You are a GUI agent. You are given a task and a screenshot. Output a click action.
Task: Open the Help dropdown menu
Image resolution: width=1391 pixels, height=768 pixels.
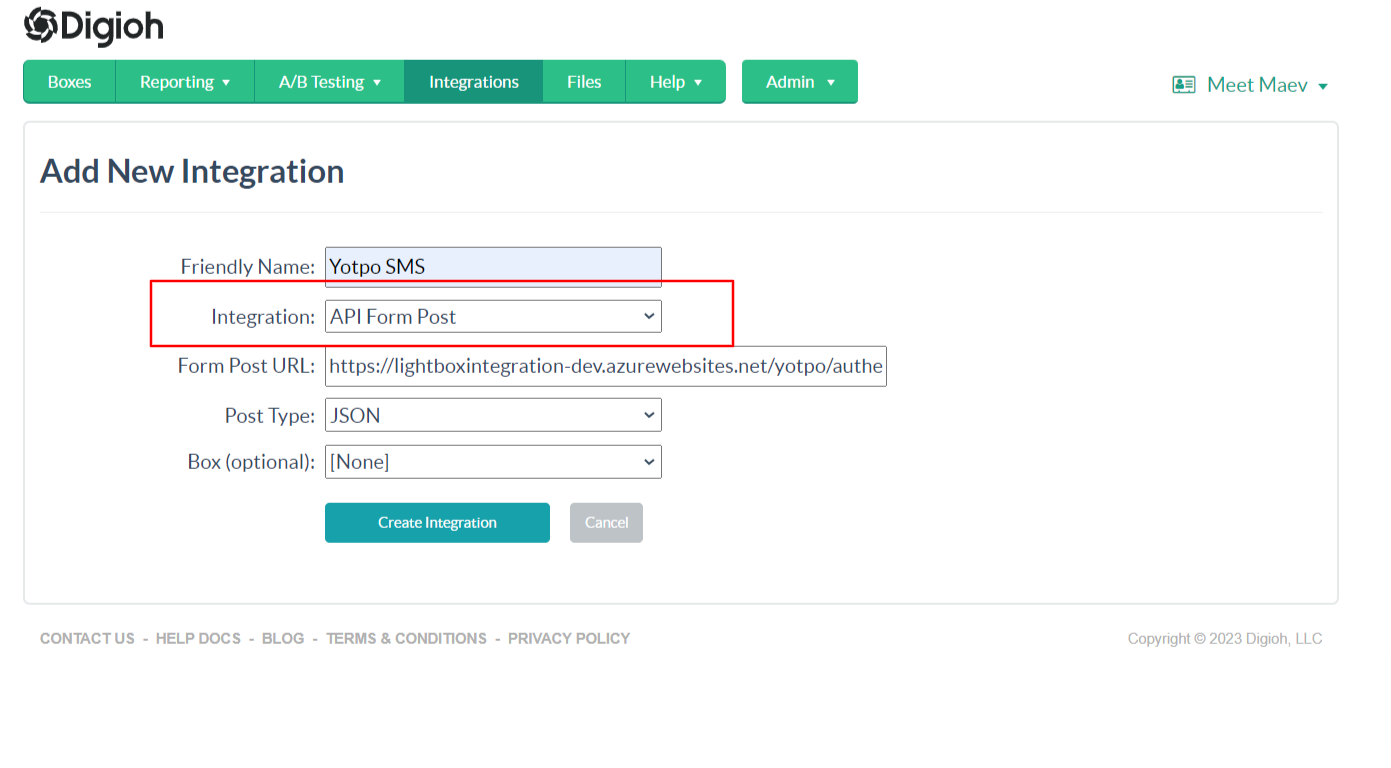pos(676,82)
